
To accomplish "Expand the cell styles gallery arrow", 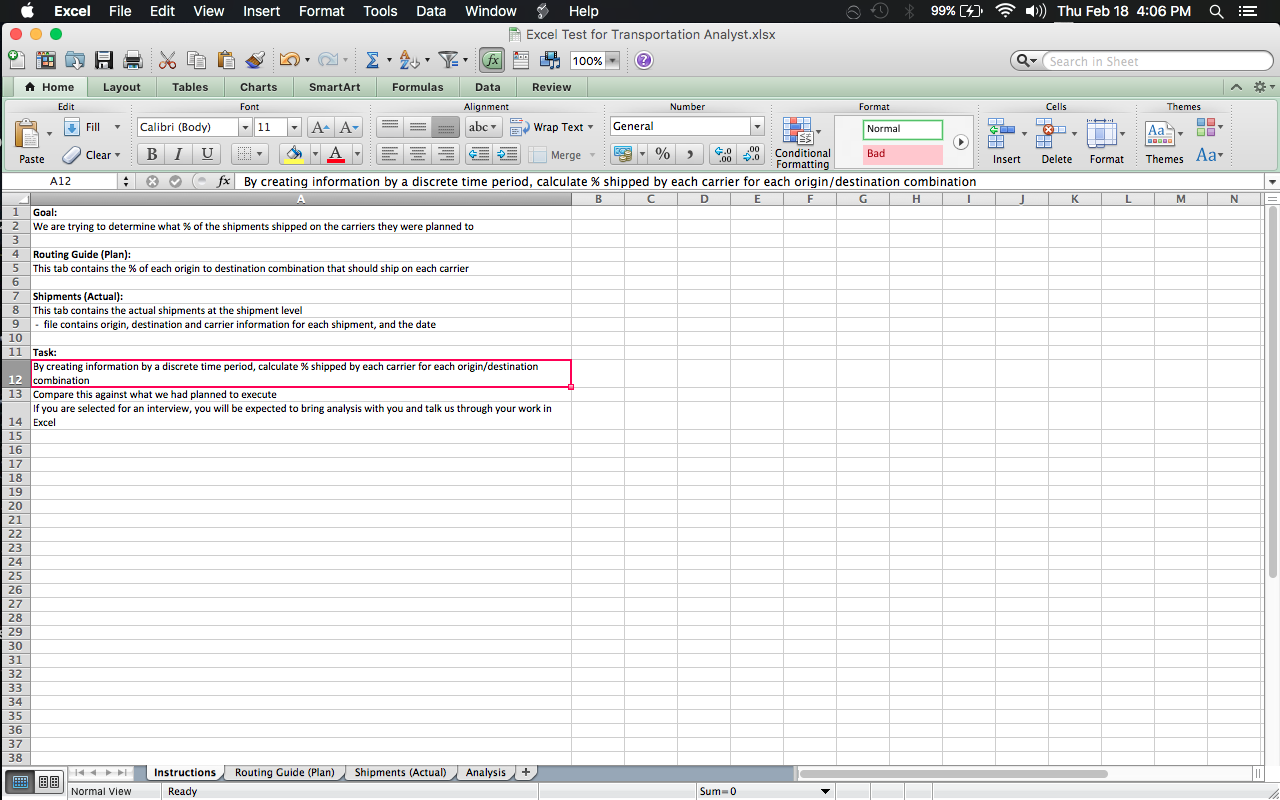I will point(961,142).
